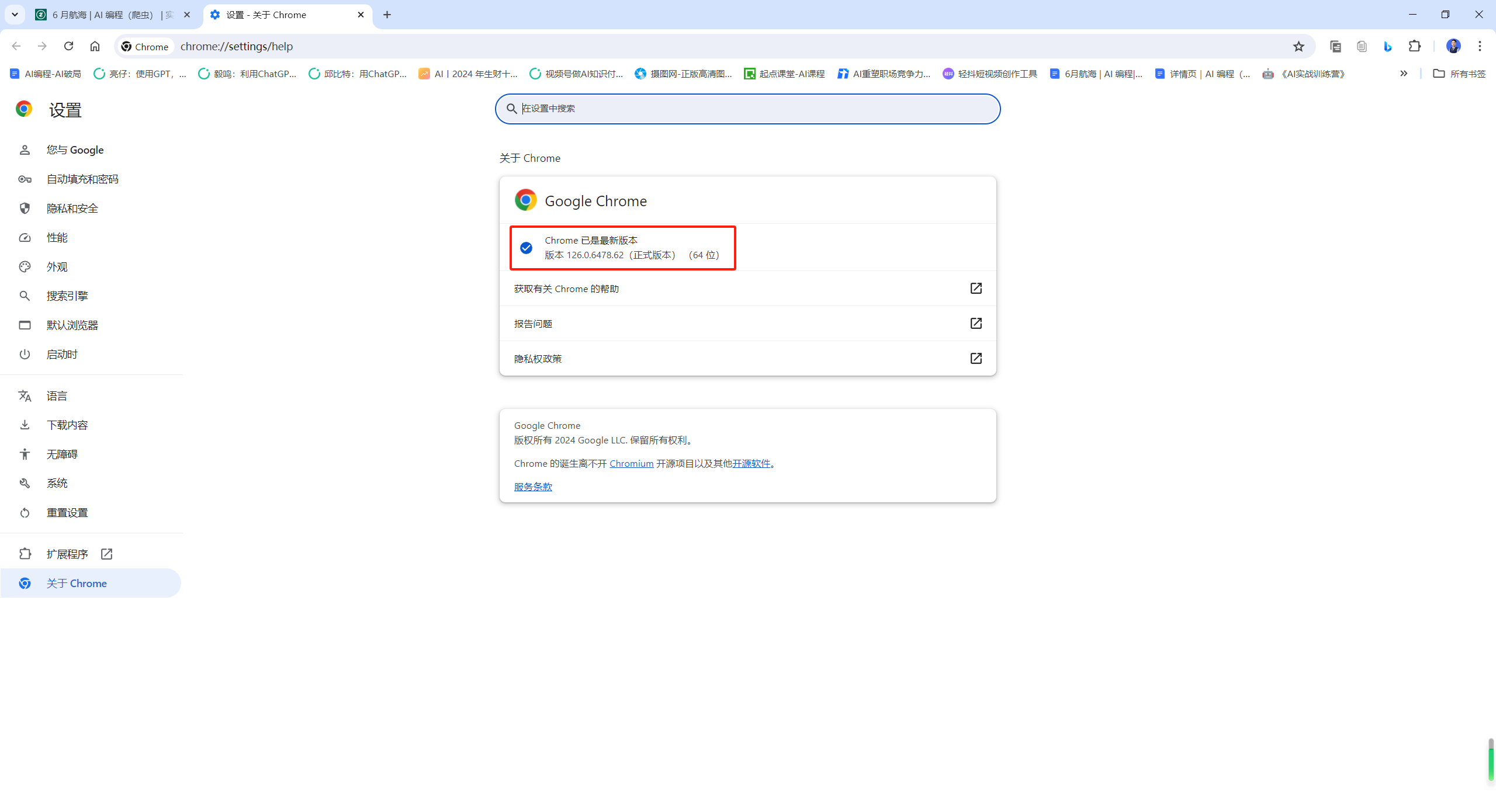The width and height of the screenshot is (1496, 812).
Task: Reload the current page
Action: point(68,46)
